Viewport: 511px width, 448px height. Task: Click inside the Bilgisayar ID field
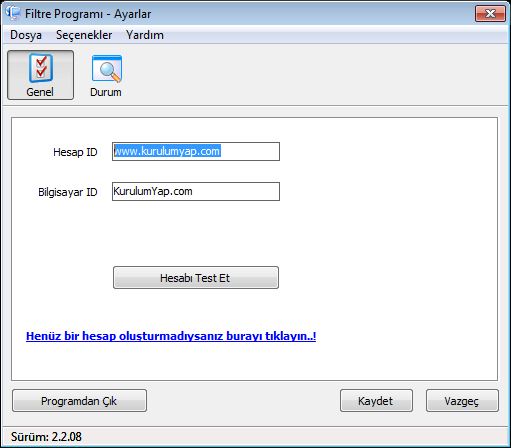coord(196,192)
